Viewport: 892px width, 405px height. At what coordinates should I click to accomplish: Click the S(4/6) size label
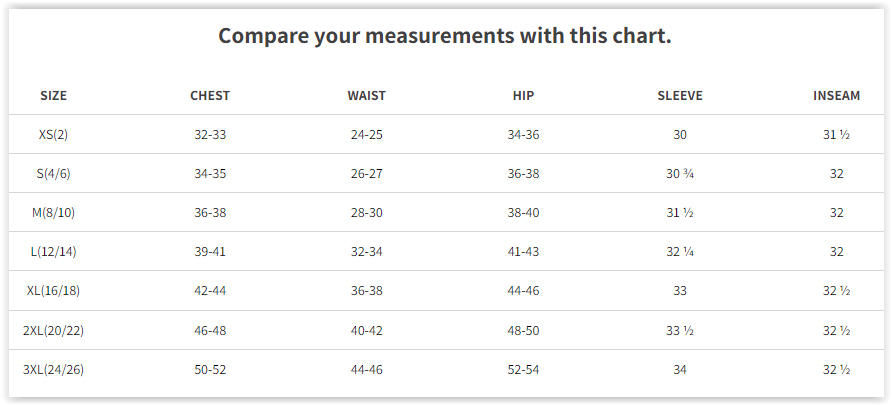point(53,173)
